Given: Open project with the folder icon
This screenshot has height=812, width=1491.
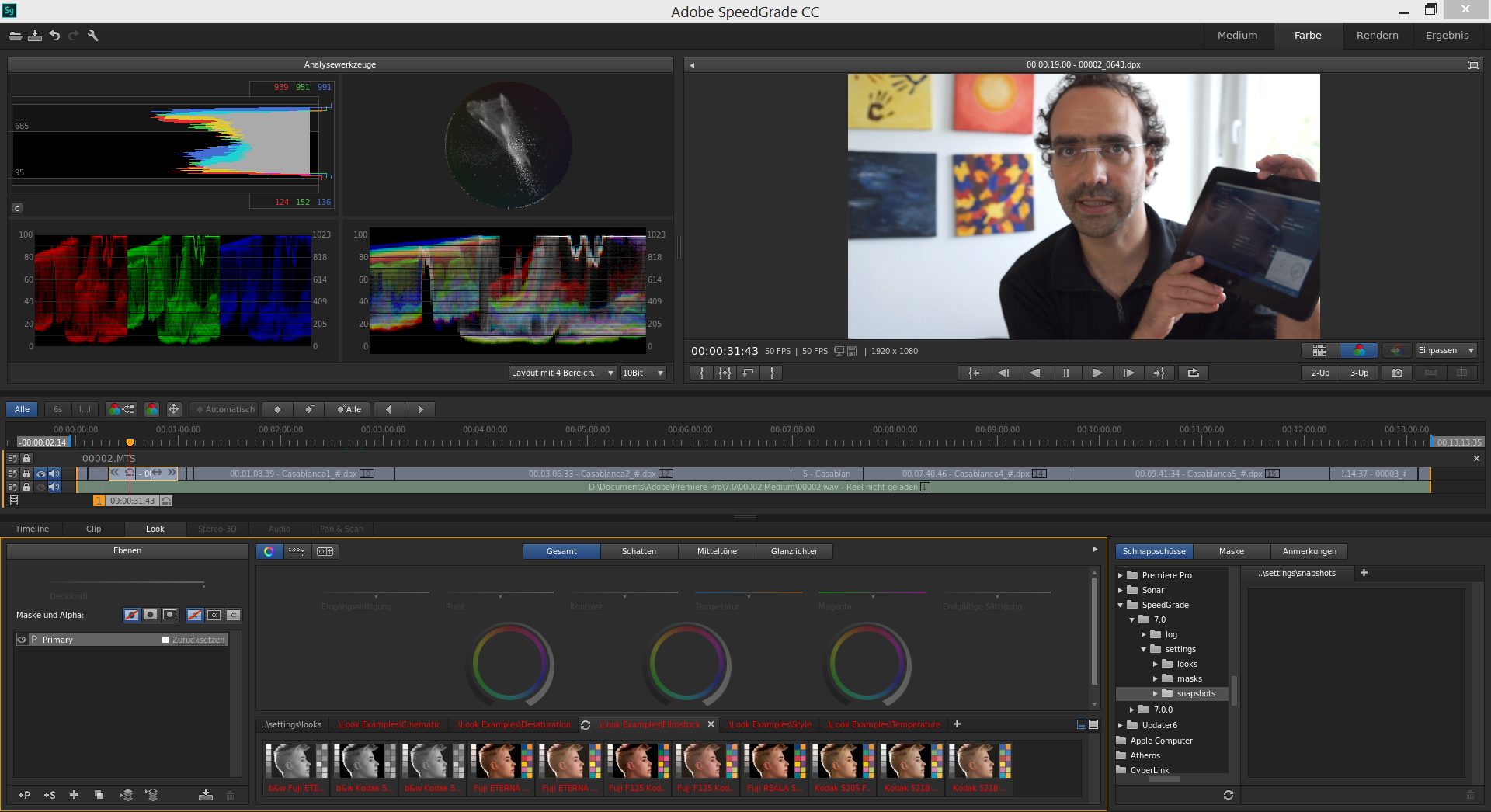Looking at the screenshot, I should (x=16, y=36).
